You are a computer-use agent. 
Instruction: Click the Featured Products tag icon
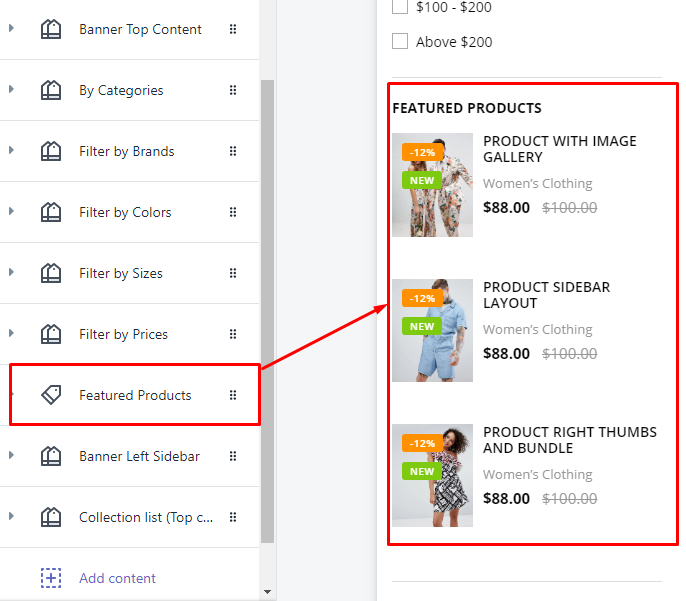click(51, 395)
